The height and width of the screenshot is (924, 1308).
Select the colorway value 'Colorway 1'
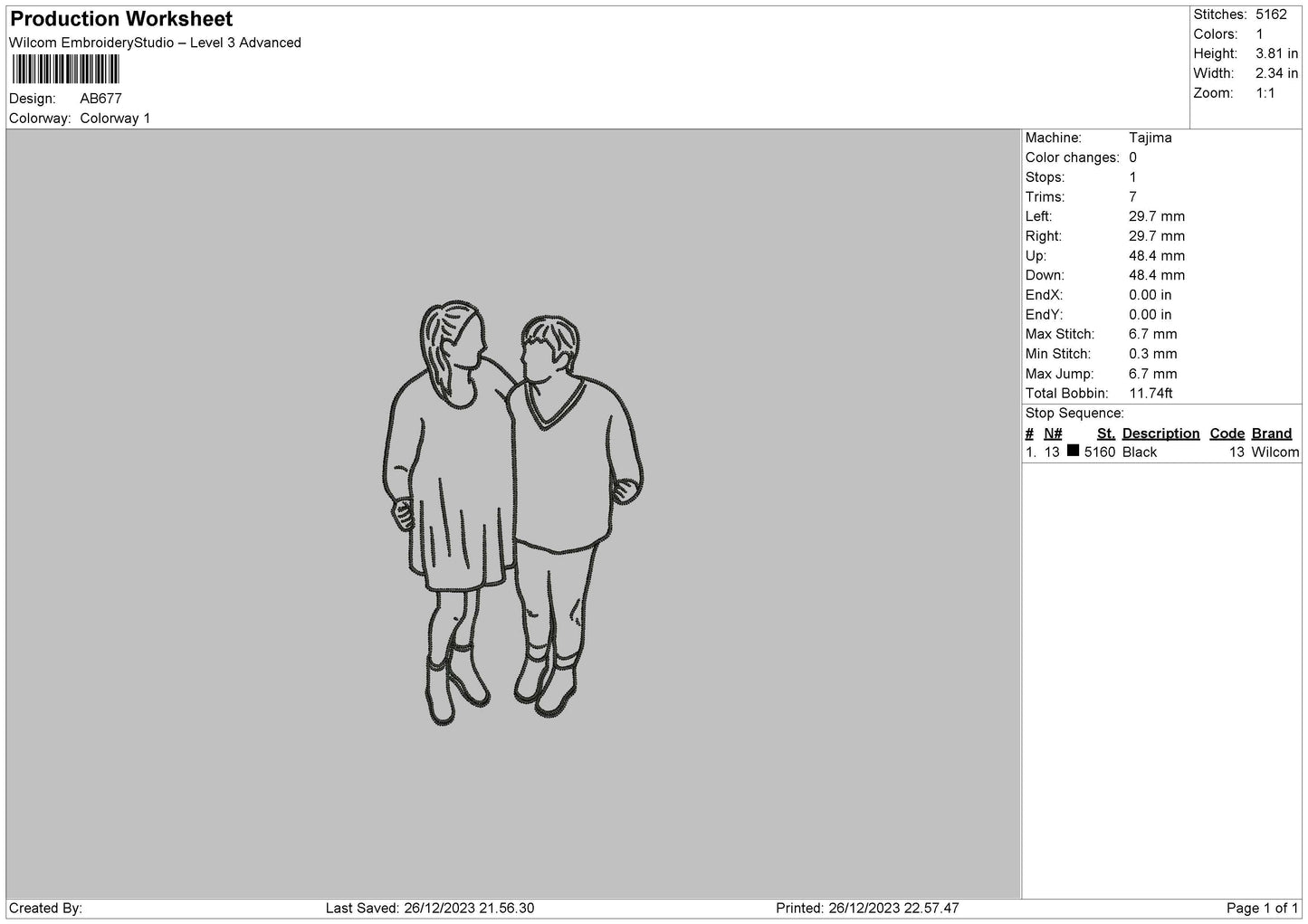coord(115,119)
